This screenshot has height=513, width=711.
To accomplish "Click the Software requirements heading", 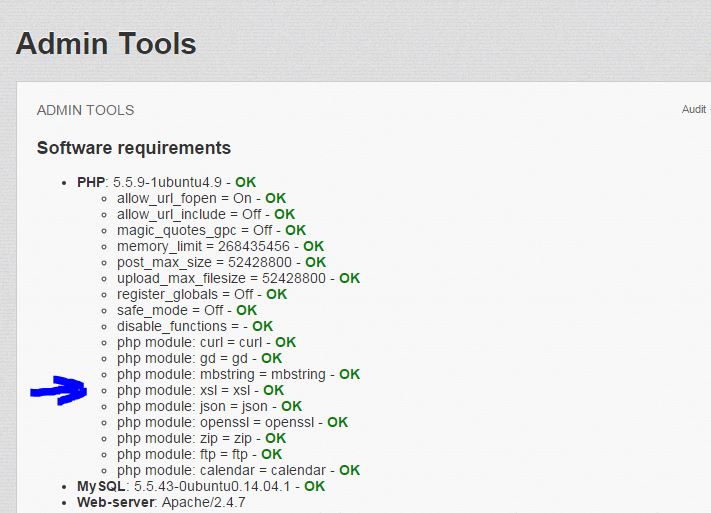I will (133, 148).
